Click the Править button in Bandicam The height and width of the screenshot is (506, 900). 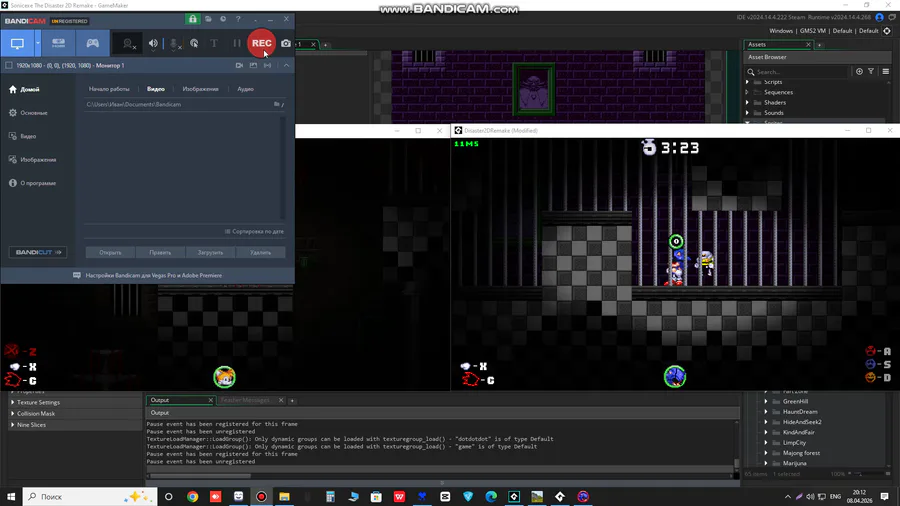point(160,252)
